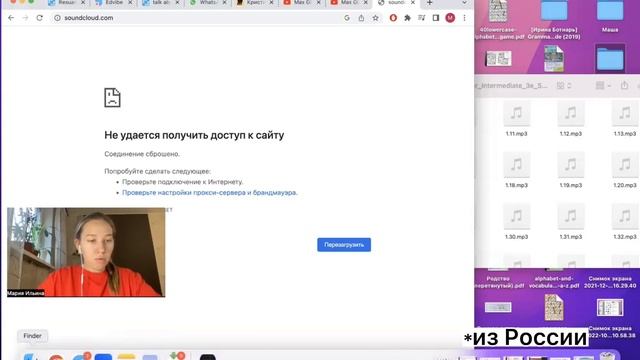The image size is (640, 360).
Task: Open file 1.31.mp3 in Finder
Action: click(571, 222)
